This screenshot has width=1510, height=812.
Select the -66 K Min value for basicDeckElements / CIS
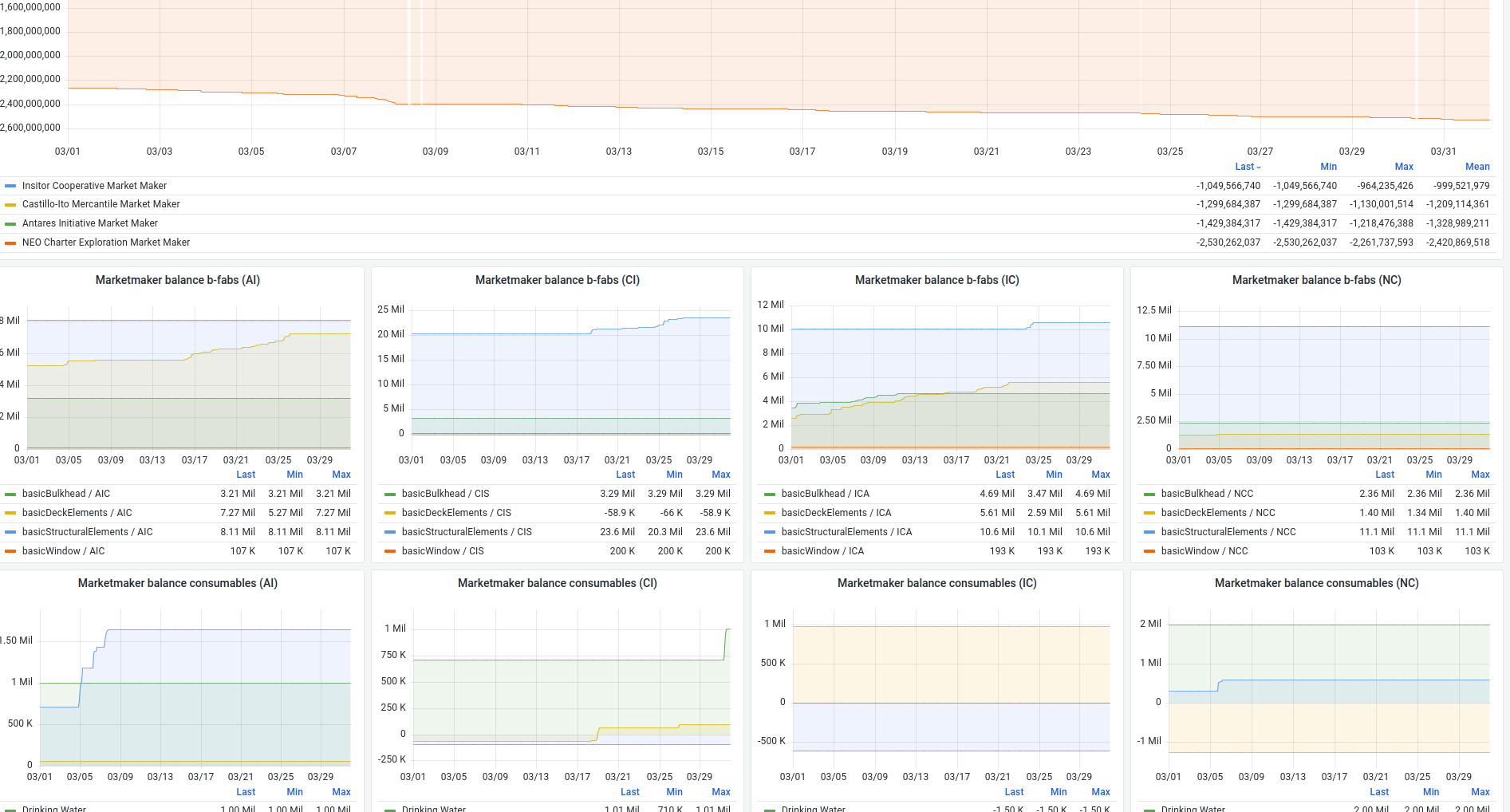672,513
